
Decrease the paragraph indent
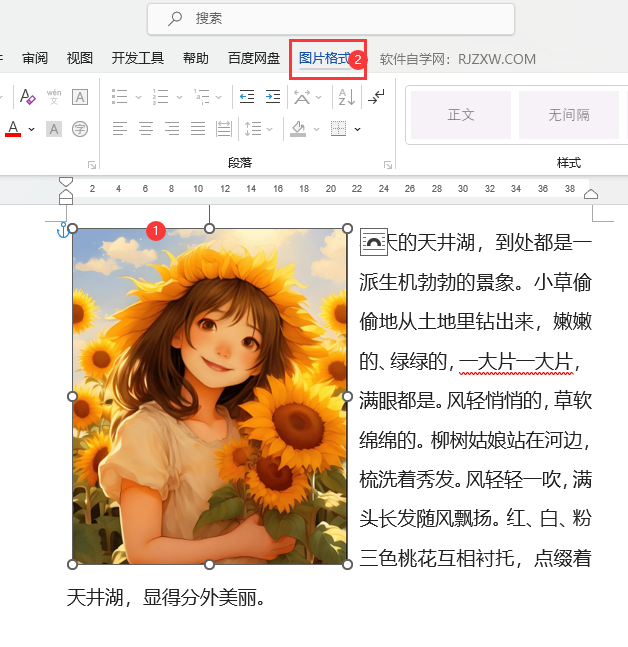click(x=247, y=97)
